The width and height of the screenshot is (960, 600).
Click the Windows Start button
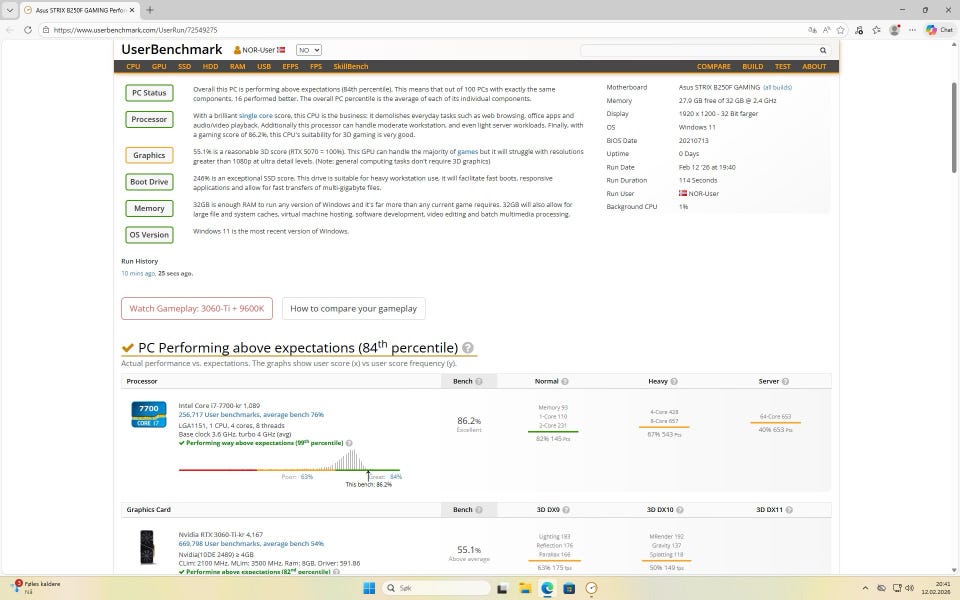[x=368, y=588]
